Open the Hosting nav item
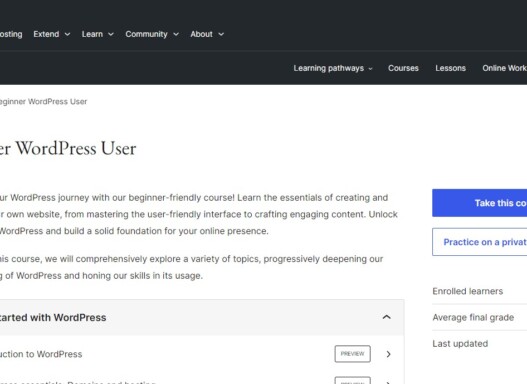Viewport: 527px width, 384px height. (x=11, y=34)
